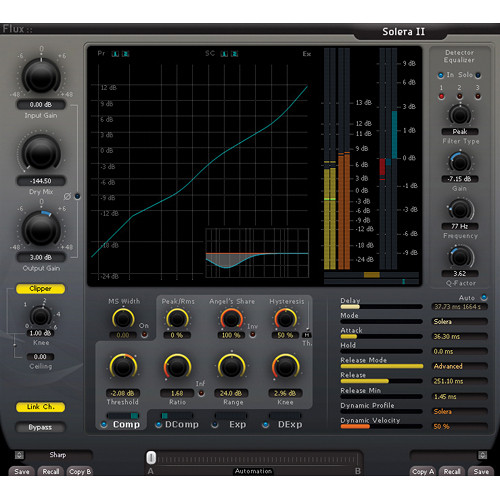Click the A/B Automation morph slider handle
500x500 pixels.
pyautogui.click(x=151, y=458)
